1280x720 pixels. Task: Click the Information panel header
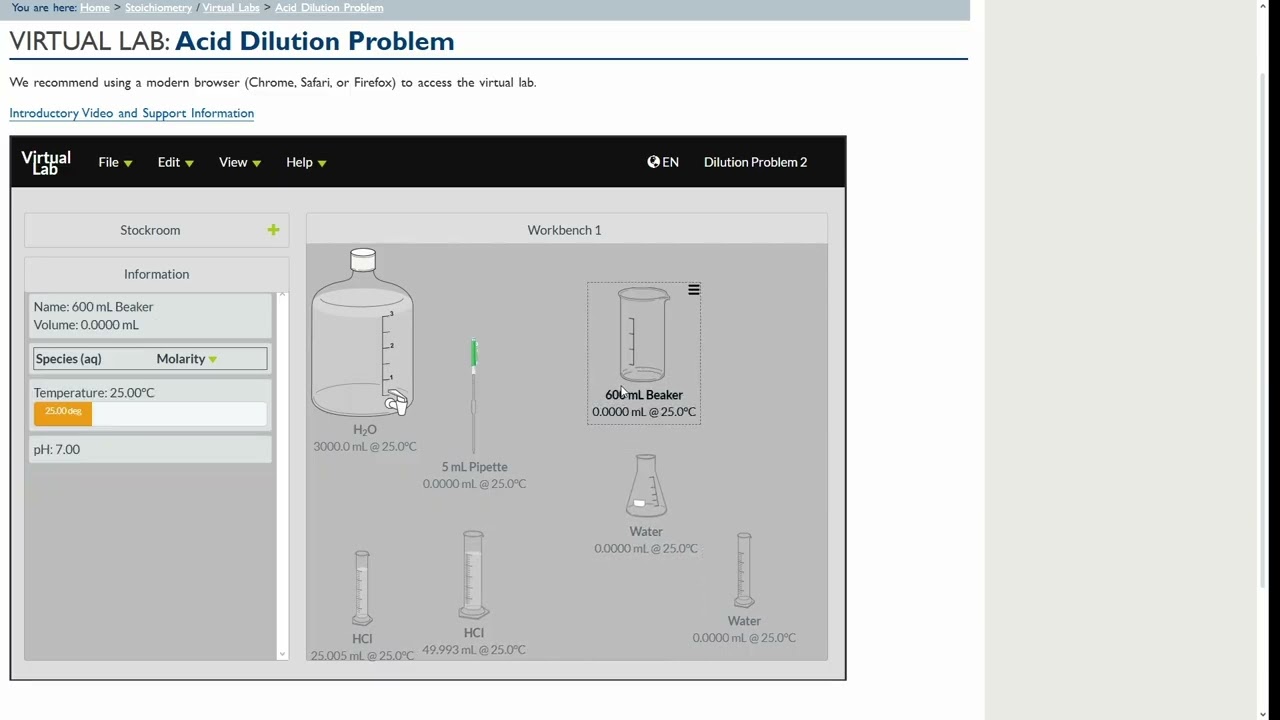point(157,274)
